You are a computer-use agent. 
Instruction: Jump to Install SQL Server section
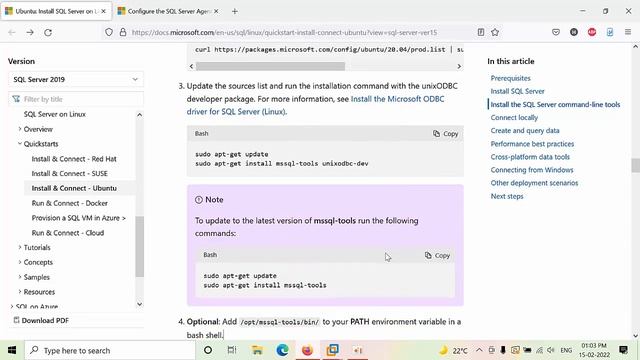517,91
